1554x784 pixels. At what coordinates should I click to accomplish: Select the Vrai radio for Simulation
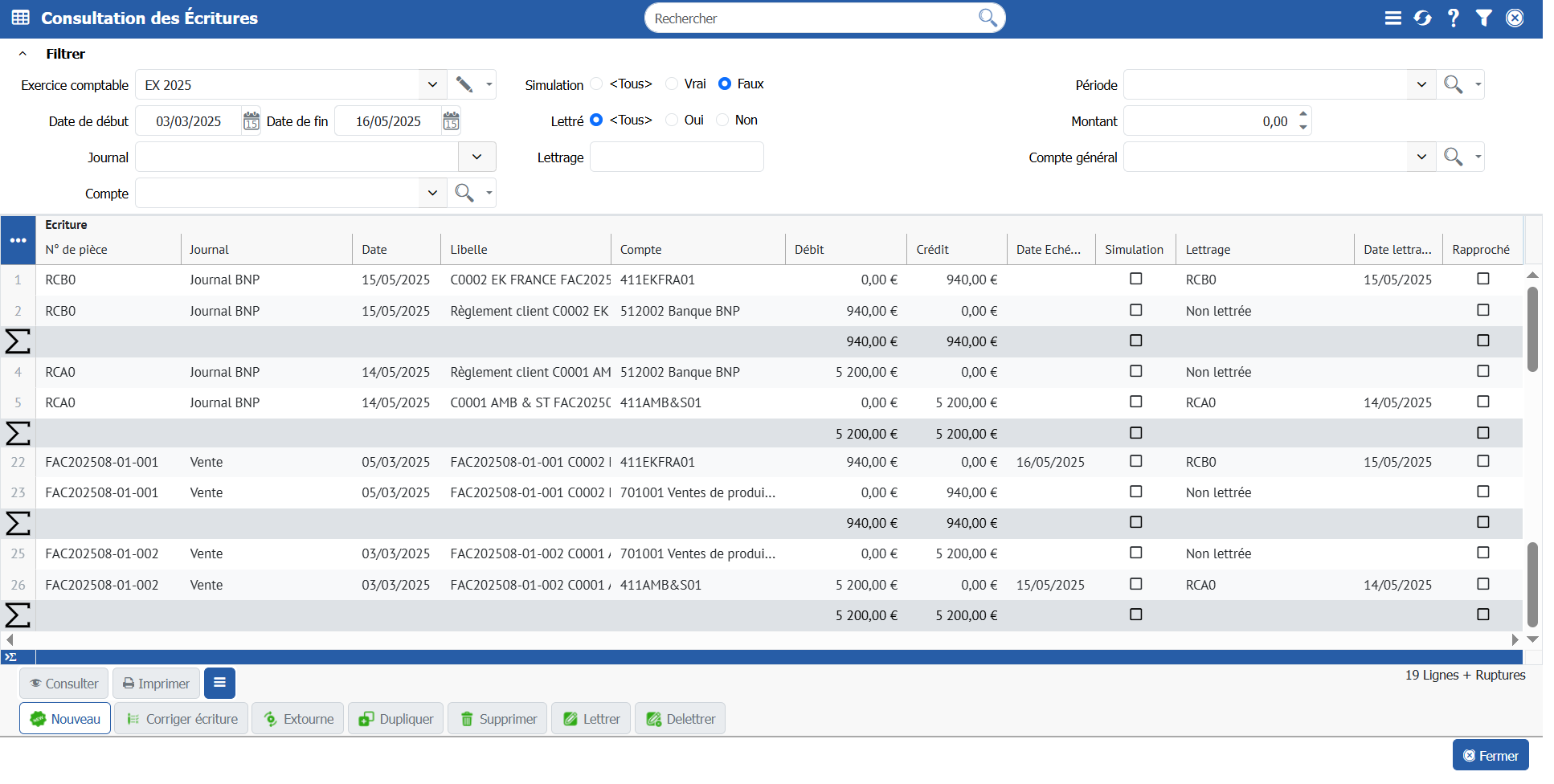[x=672, y=84]
